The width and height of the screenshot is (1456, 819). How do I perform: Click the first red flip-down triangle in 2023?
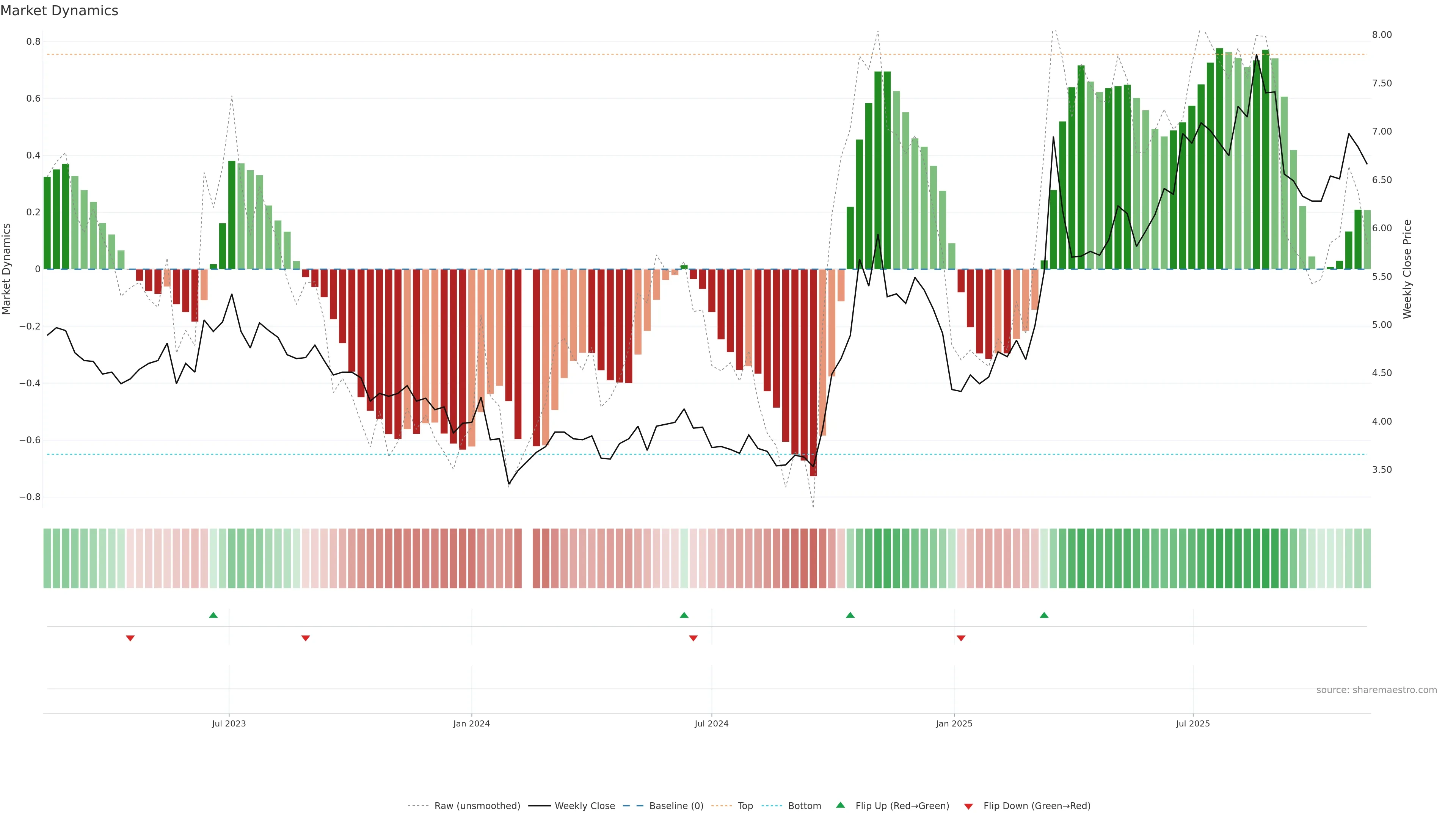tap(130, 638)
